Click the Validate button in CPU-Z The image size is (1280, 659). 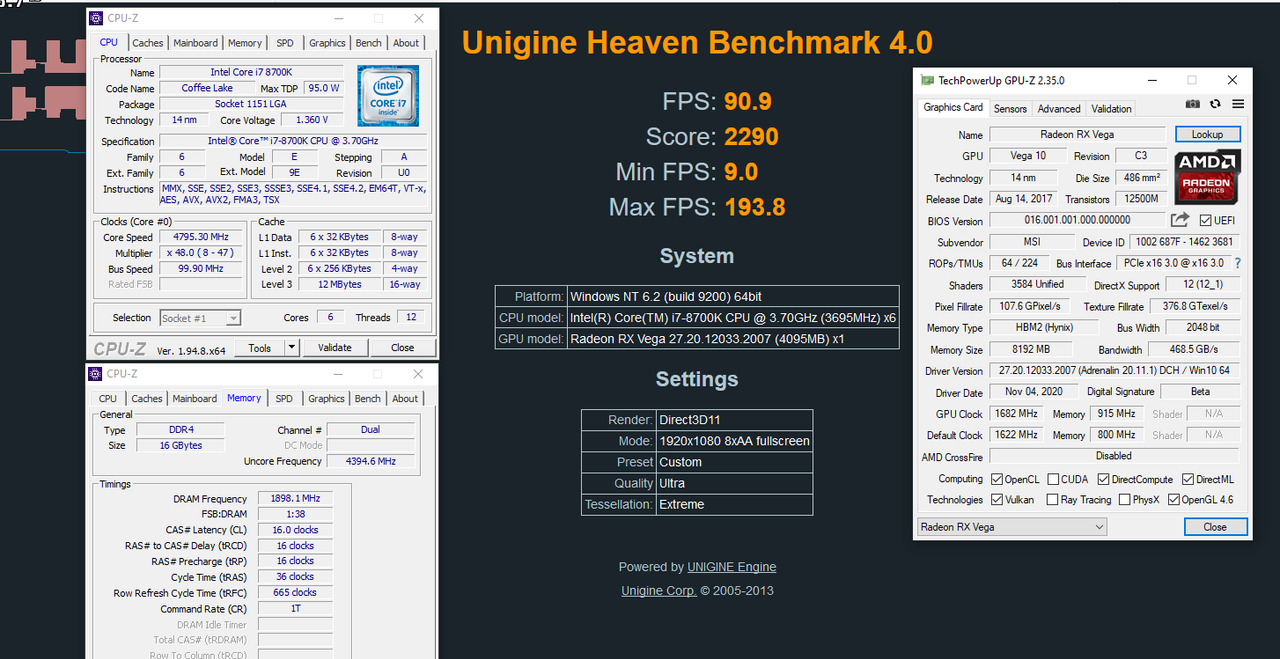335,348
